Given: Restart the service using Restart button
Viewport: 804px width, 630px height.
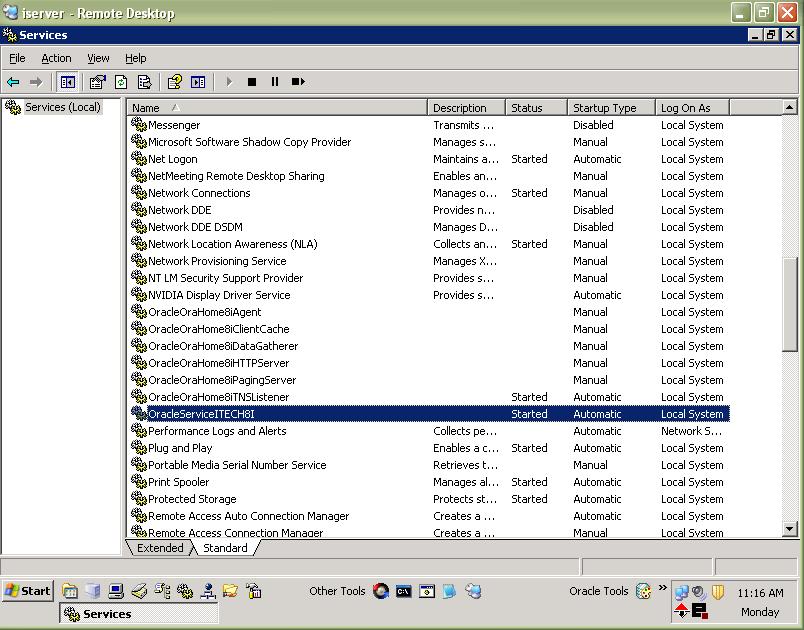Looking at the screenshot, I should coord(298,82).
